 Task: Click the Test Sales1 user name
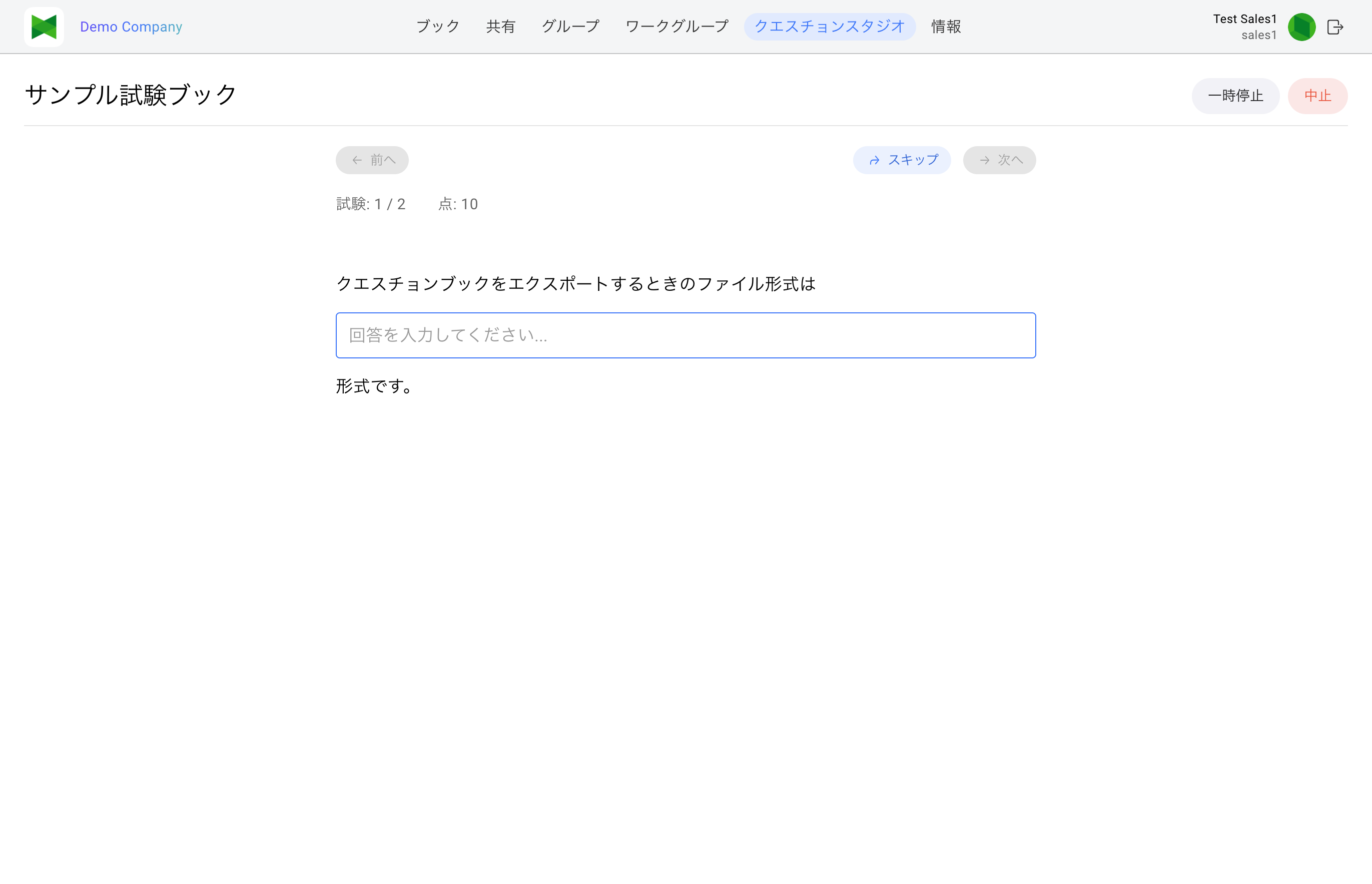click(1244, 19)
